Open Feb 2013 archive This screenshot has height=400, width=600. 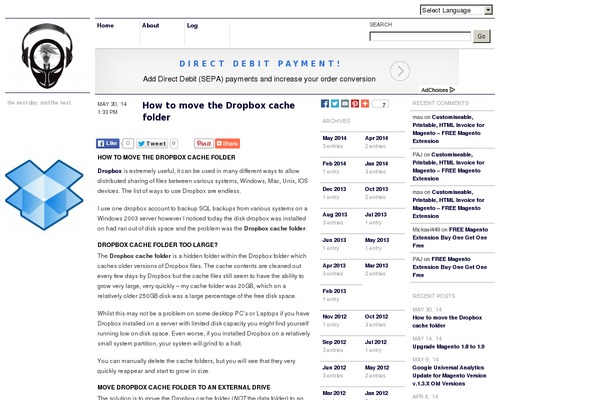(x=334, y=291)
